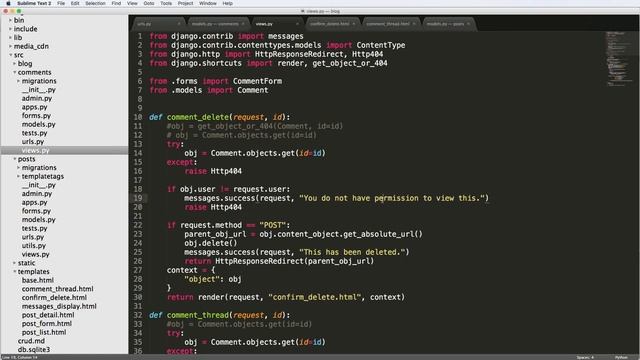
Task: Open base.html in templates
Action: click(x=38, y=280)
